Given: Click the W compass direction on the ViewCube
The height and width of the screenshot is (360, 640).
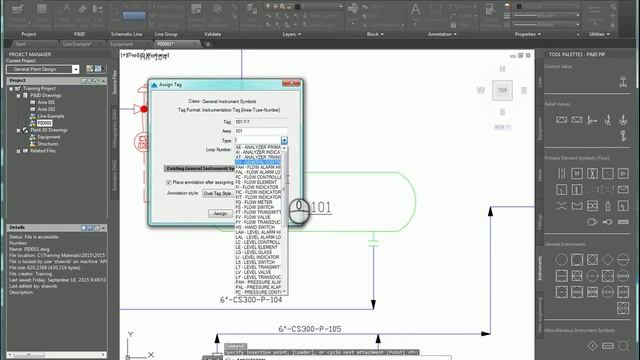Looking at the screenshot, I should [481, 90].
